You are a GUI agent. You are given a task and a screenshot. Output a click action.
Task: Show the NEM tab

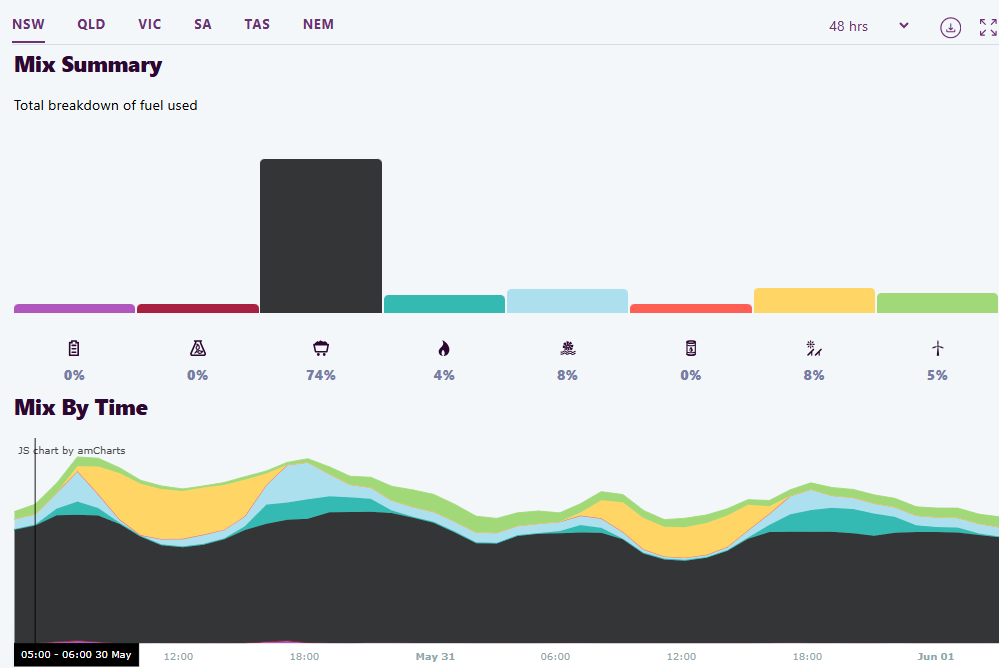pyautogui.click(x=318, y=24)
